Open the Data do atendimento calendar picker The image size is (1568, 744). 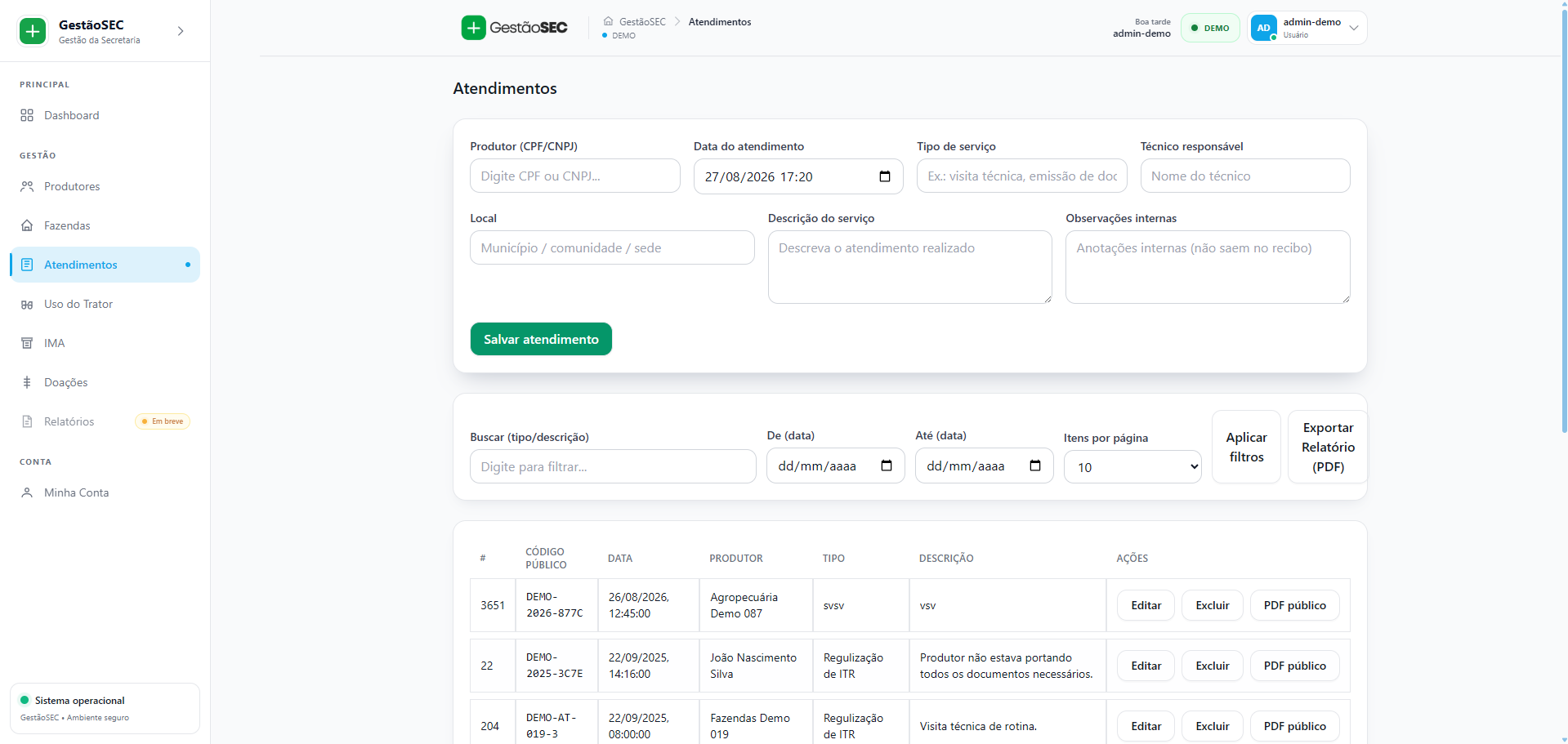(x=885, y=176)
